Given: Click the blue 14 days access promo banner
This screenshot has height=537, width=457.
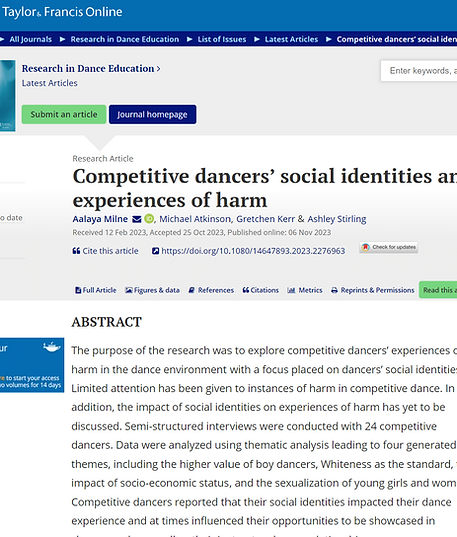Looking at the screenshot, I should point(32,365).
